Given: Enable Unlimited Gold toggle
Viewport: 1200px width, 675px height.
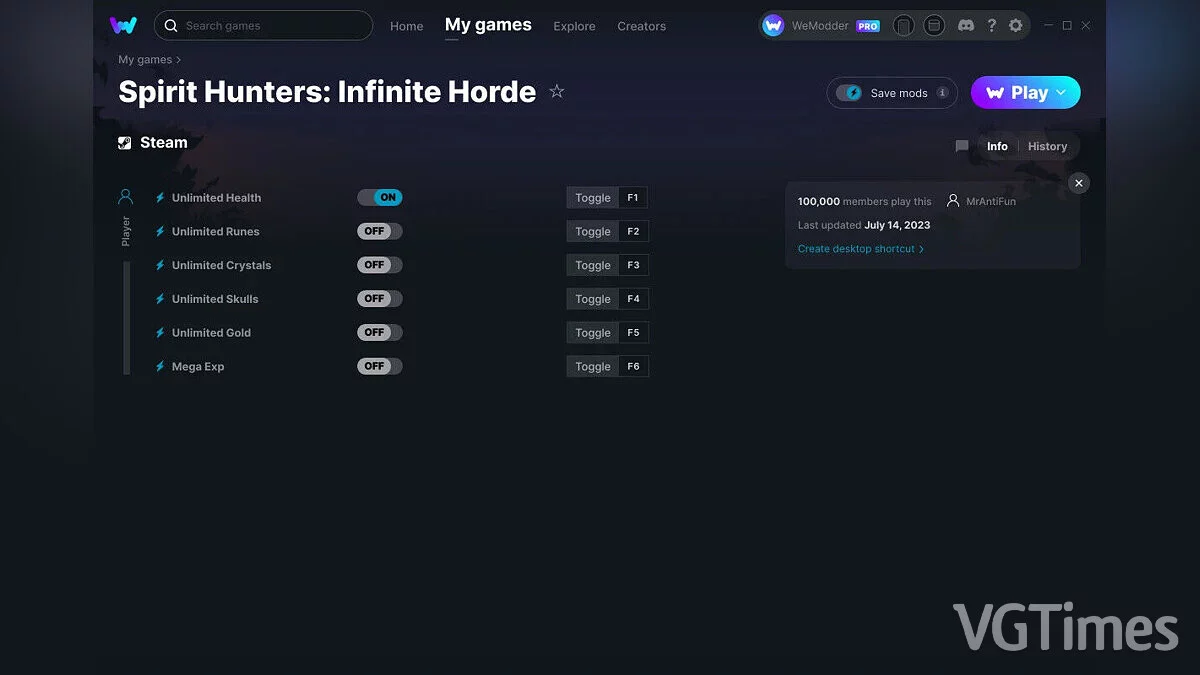Looking at the screenshot, I should tap(380, 333).
